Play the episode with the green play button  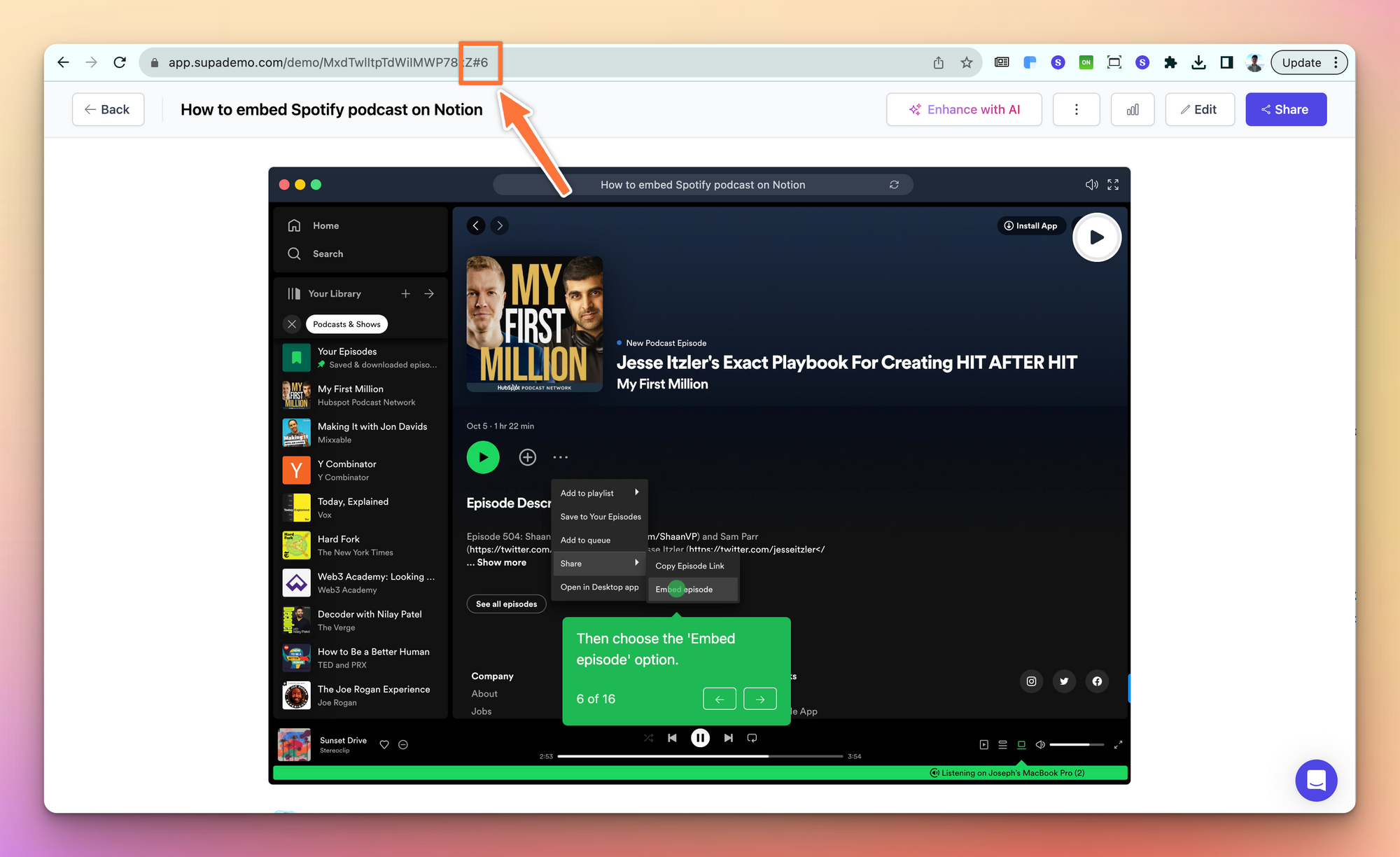pyautogui.click(x=483, y=457)
